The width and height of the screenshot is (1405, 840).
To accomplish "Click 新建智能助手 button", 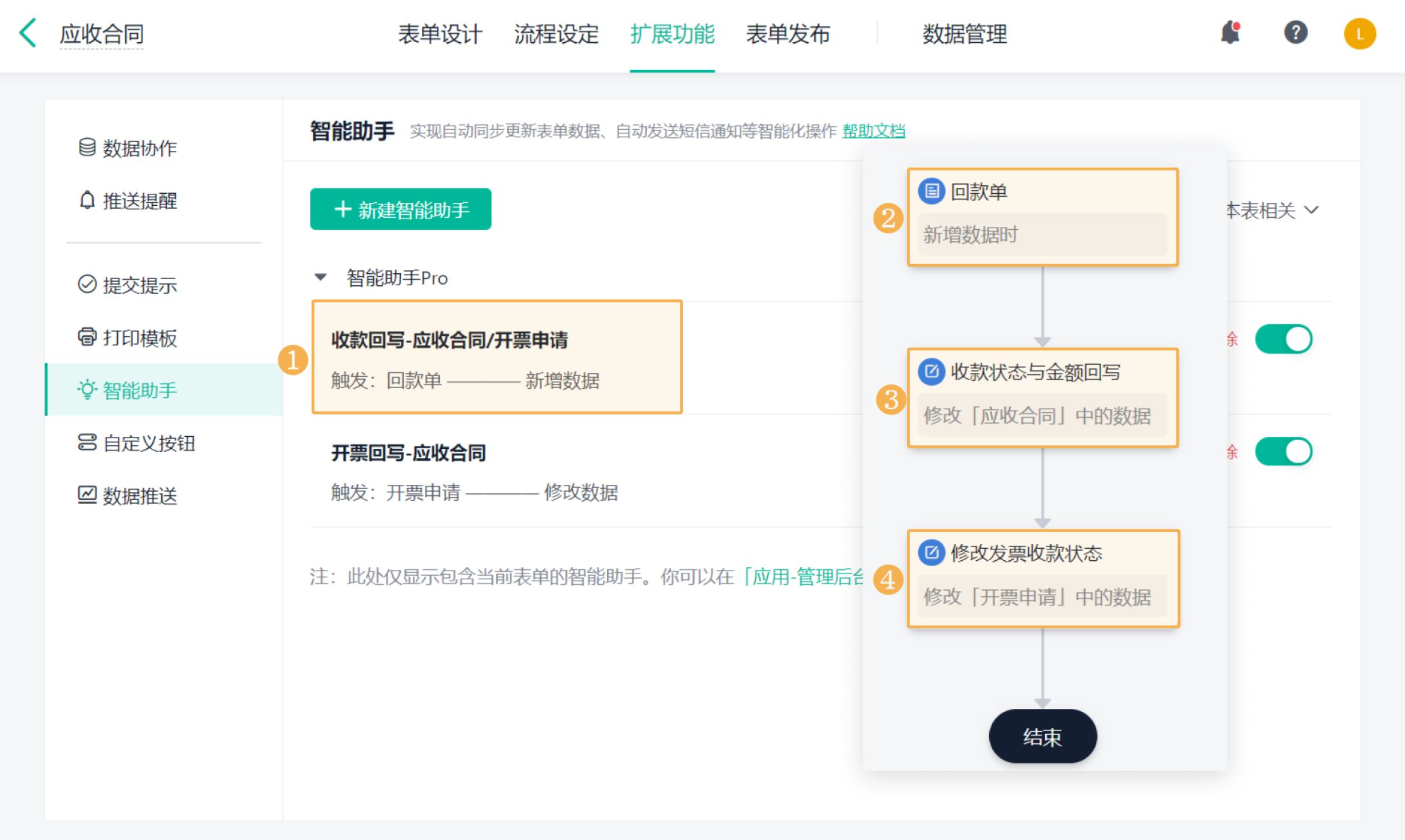I will point(401,209).
